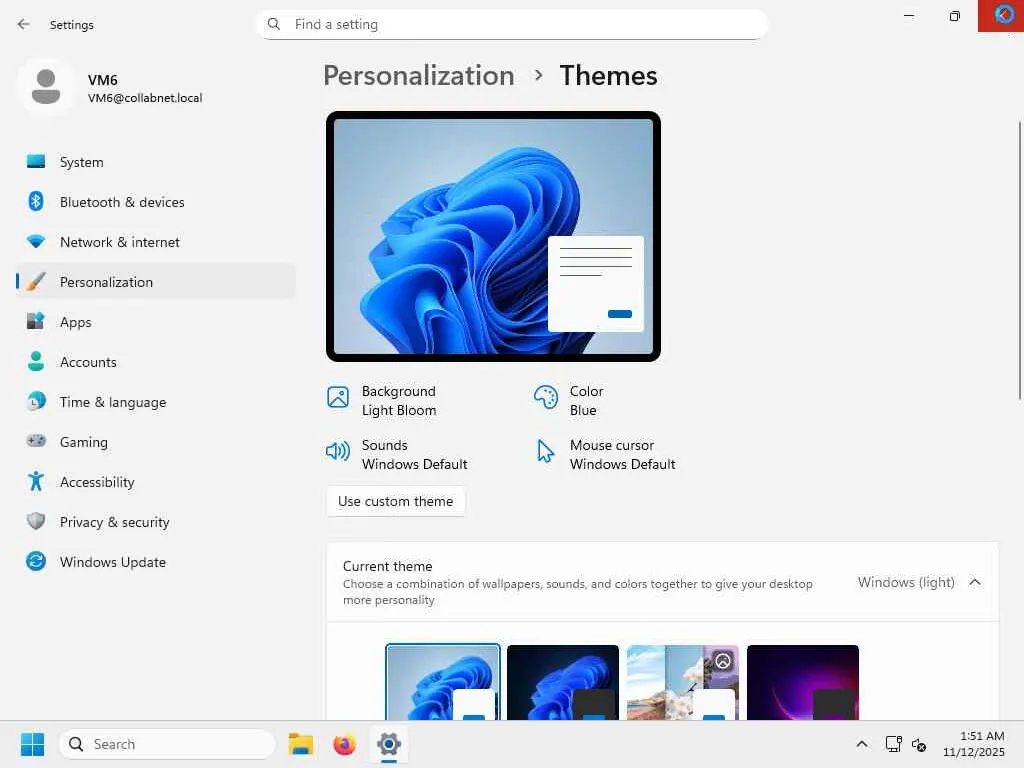Open Apps settings category

click(x=155, y=321)
